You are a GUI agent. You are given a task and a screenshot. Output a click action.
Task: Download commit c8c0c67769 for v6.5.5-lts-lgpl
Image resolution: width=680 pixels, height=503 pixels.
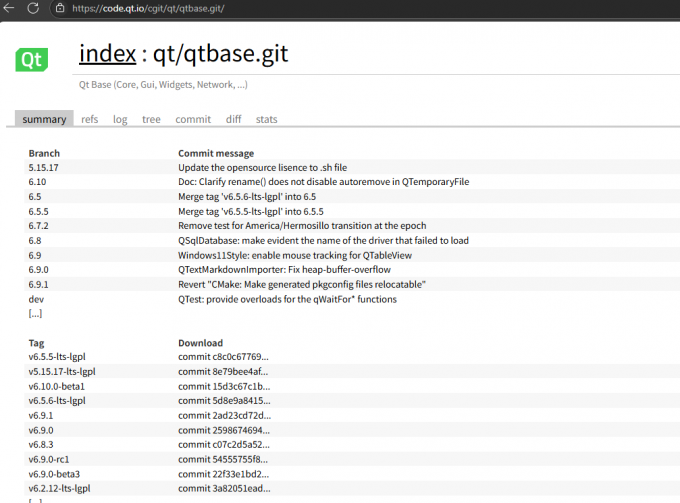click(x=223, y=357)
